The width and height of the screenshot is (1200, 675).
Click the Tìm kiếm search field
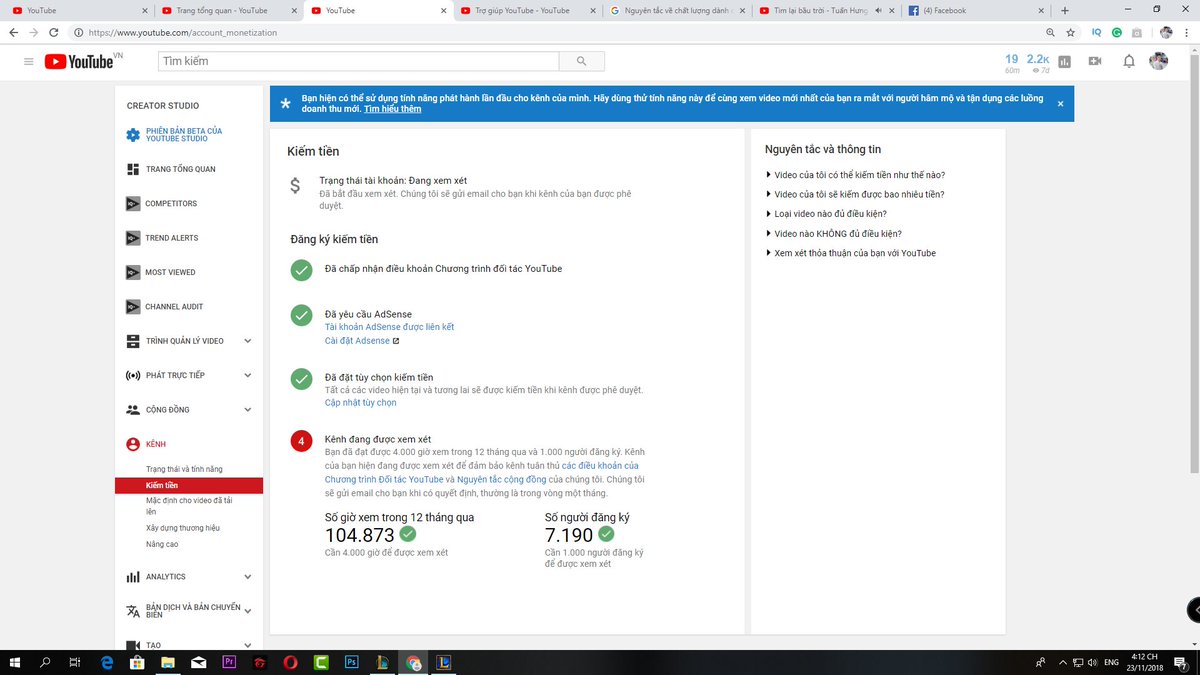pyautogui.click(x=358, y=61)
